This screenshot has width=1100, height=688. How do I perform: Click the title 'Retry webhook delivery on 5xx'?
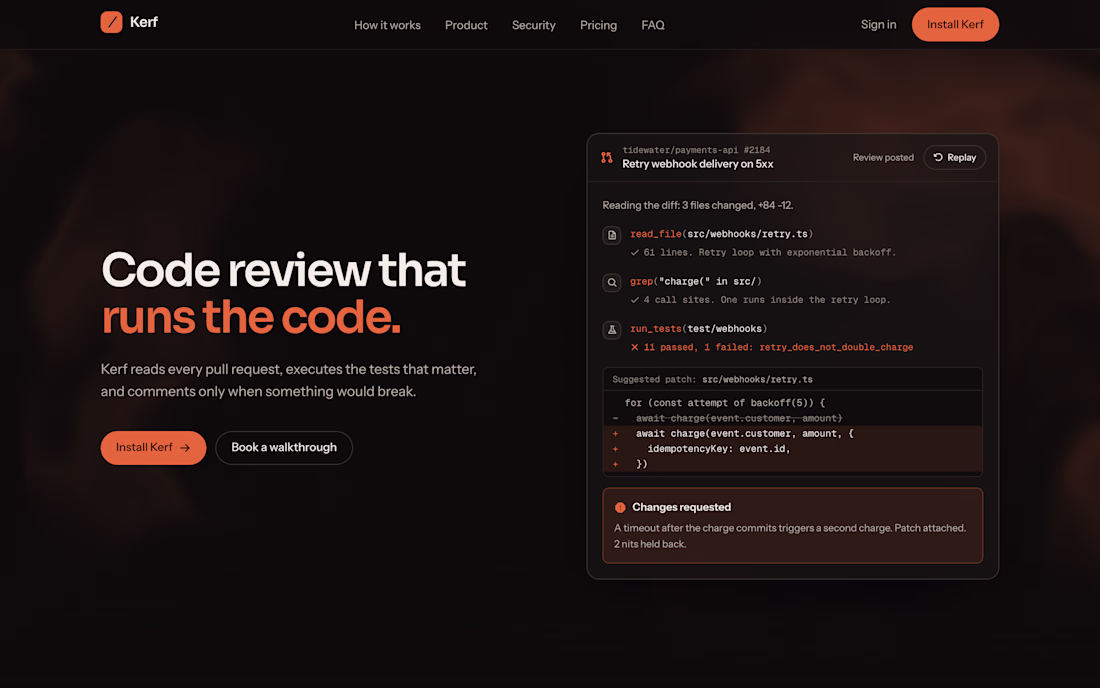pos(697,164)
